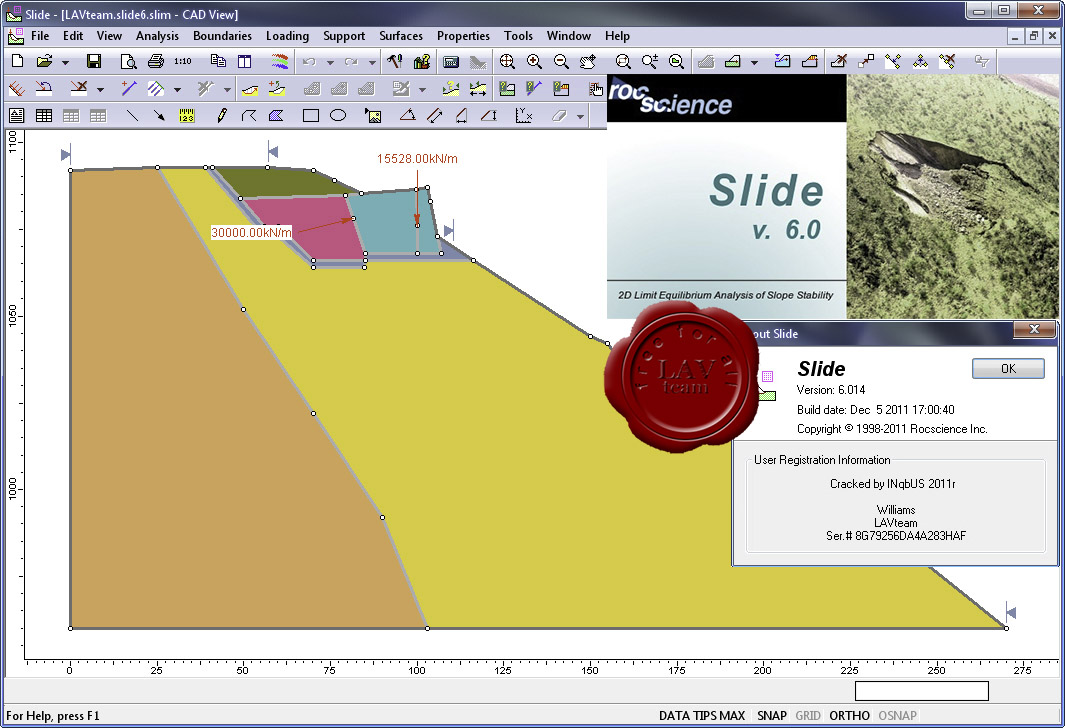Screen dimensions: 1065x728
Task: Select the 15528.00kN/m load label
Action: click(x=417, y=159)
